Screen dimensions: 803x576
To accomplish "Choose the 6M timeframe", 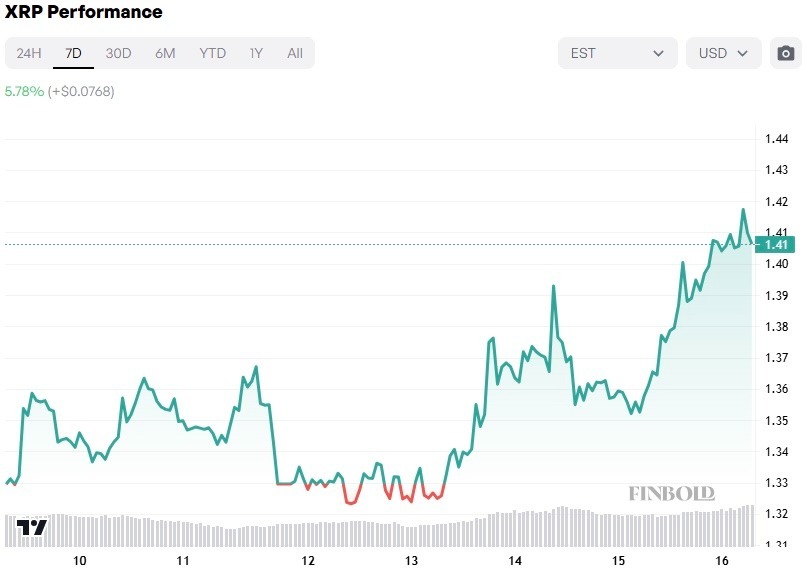I will (x=165, y=53).
